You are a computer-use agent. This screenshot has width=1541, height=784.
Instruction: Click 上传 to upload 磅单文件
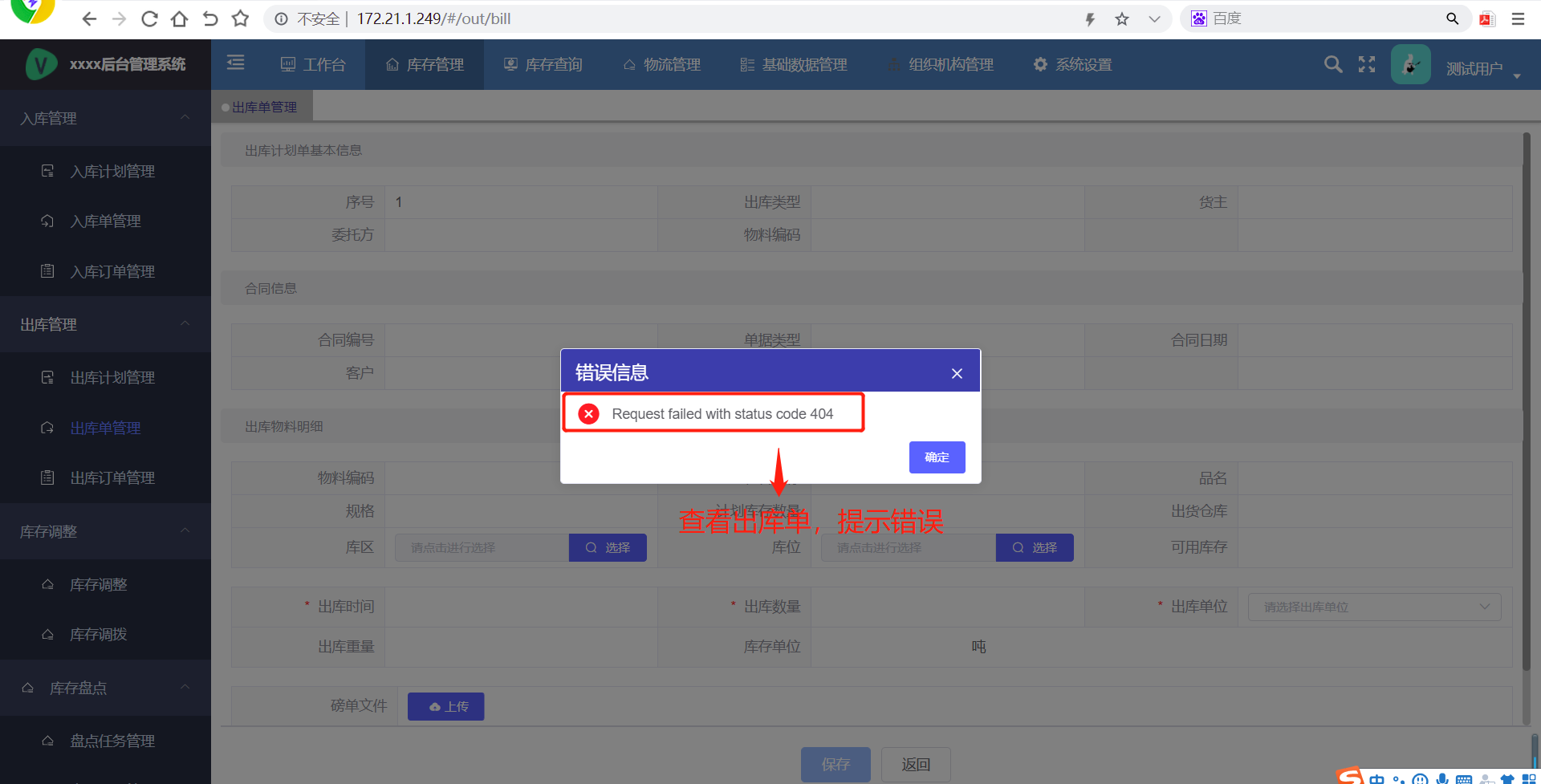click(x=445, y=706)
